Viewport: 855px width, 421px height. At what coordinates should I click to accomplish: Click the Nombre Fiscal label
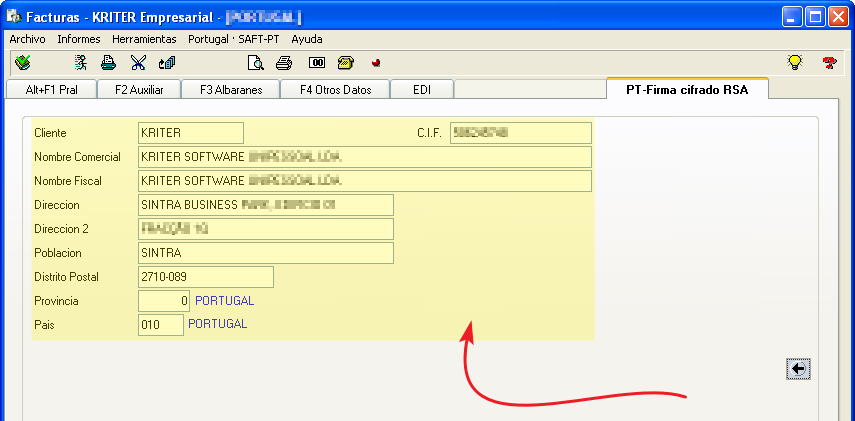(68, 181)
